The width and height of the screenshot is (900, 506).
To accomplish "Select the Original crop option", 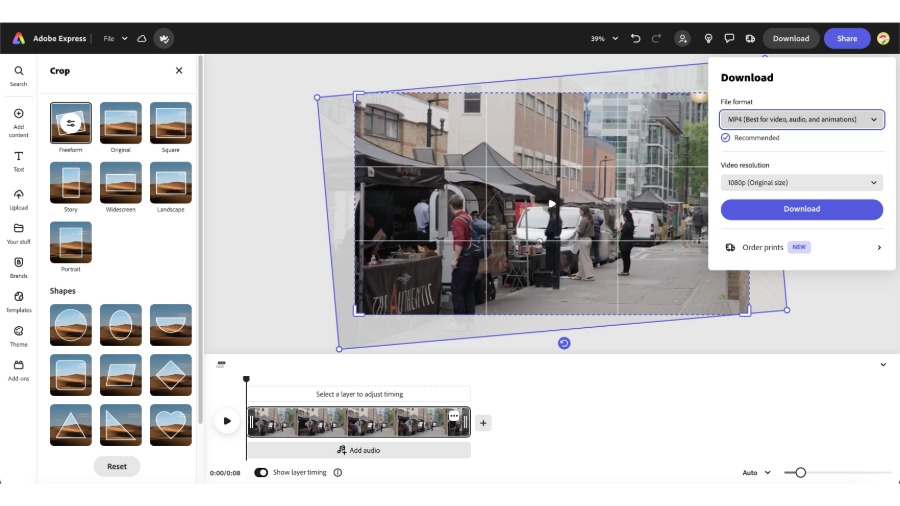I will click(x=121, y=123).
